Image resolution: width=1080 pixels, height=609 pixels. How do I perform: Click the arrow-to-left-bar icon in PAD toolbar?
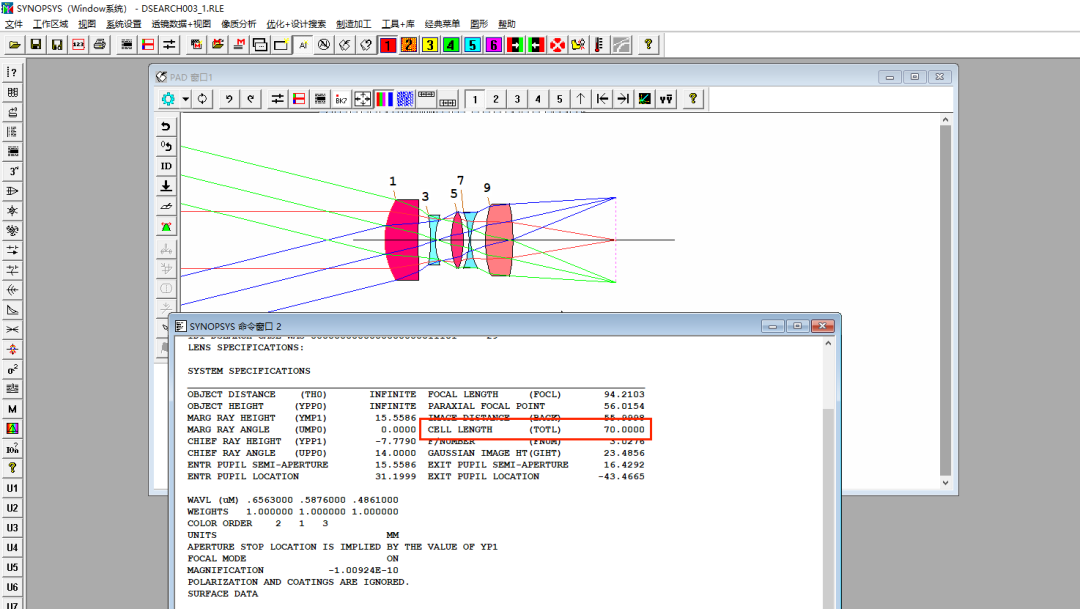point(602,99)
